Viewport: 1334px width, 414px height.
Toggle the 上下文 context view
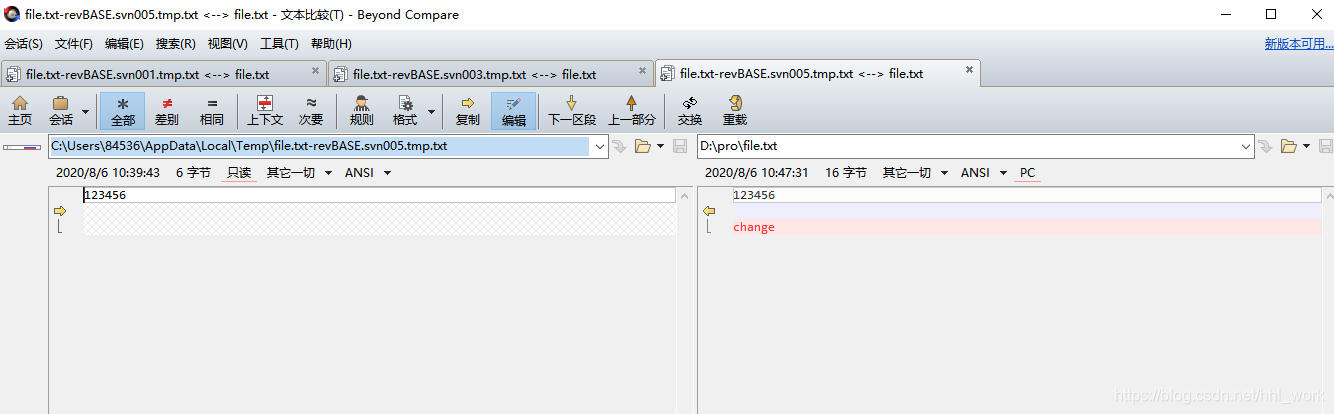(265, 111)
